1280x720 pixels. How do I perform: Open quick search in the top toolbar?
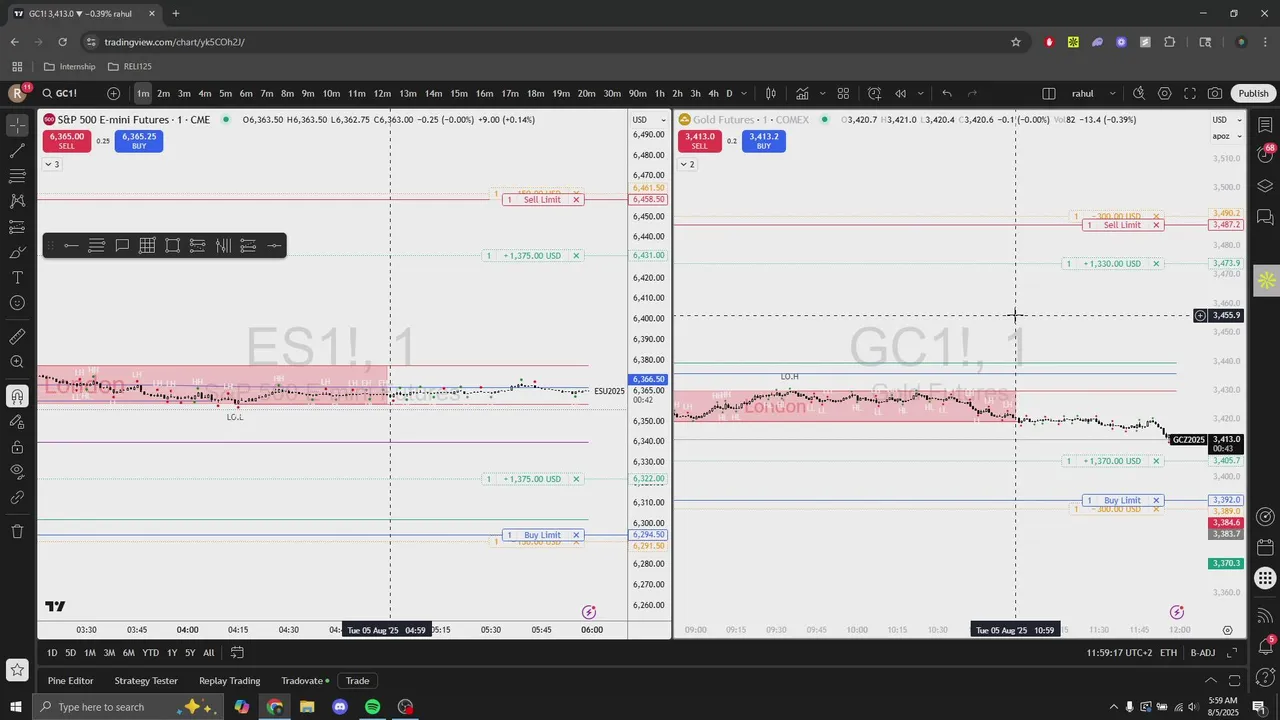pyautogui.click(x=1139, y=93)
